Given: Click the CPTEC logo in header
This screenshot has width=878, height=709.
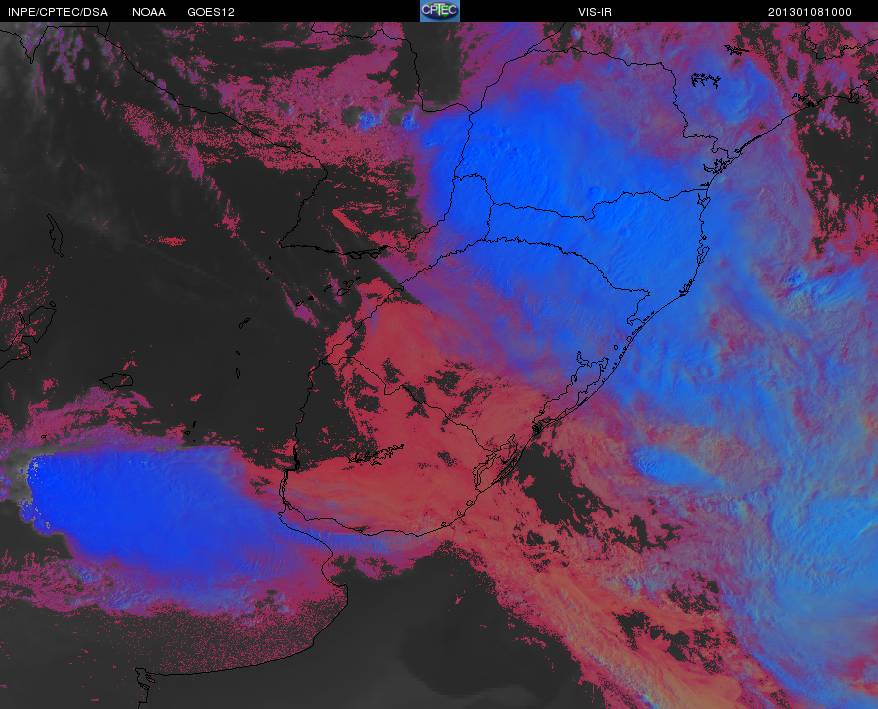Looking at the screenshot, I should coord(440,11).
